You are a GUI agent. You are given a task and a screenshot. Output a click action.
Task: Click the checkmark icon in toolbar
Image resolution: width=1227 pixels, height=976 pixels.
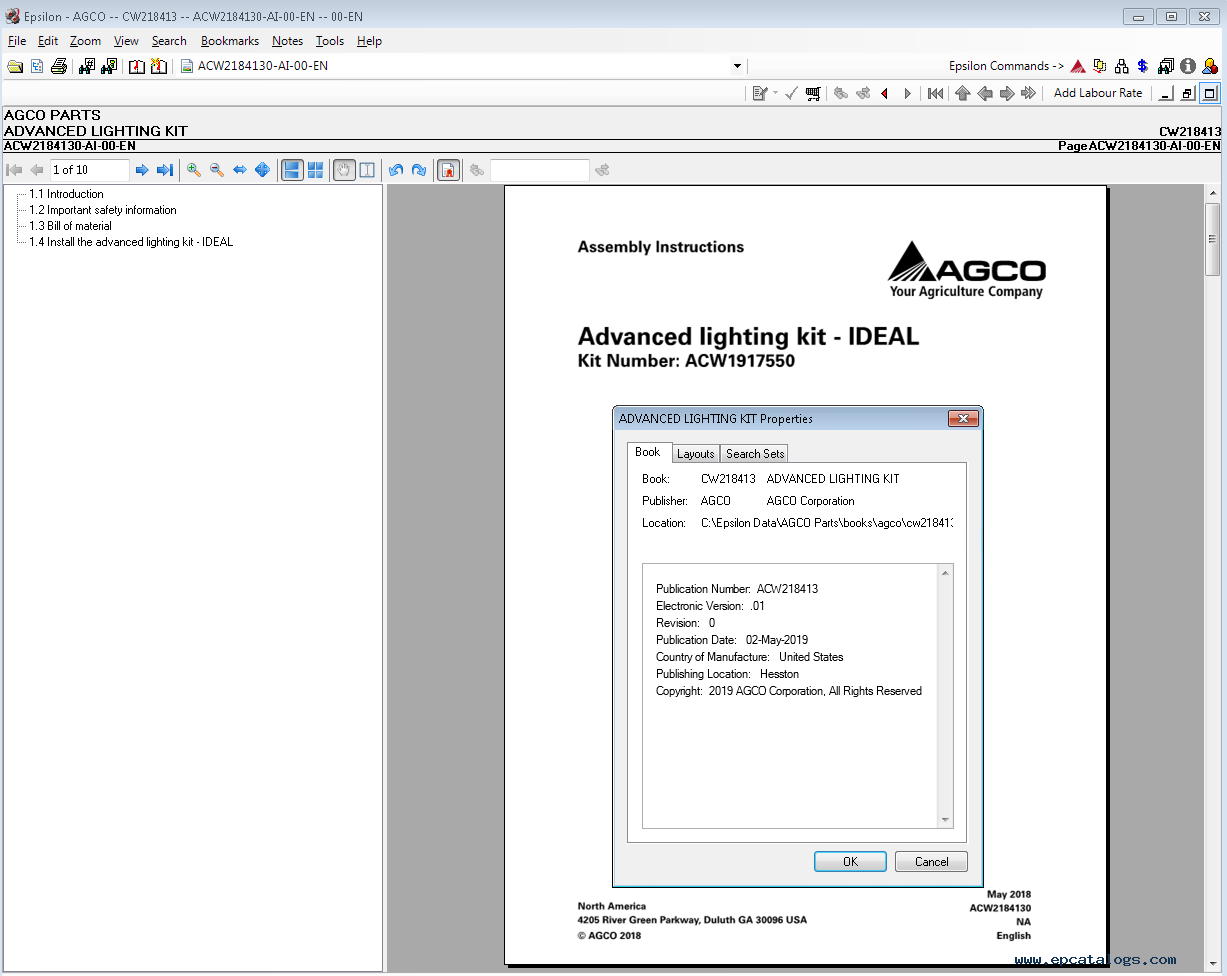(791, 93)
